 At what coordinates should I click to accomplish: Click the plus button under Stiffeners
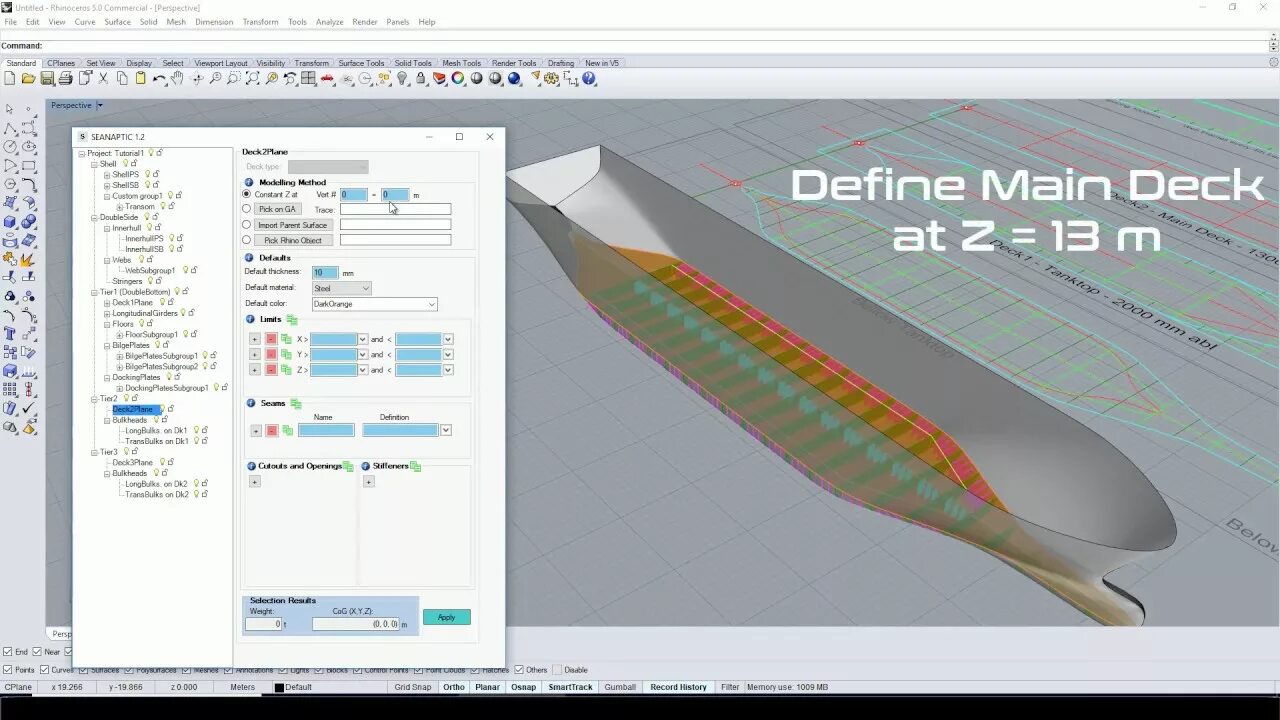pyautogui.click(x=368, y=482)
